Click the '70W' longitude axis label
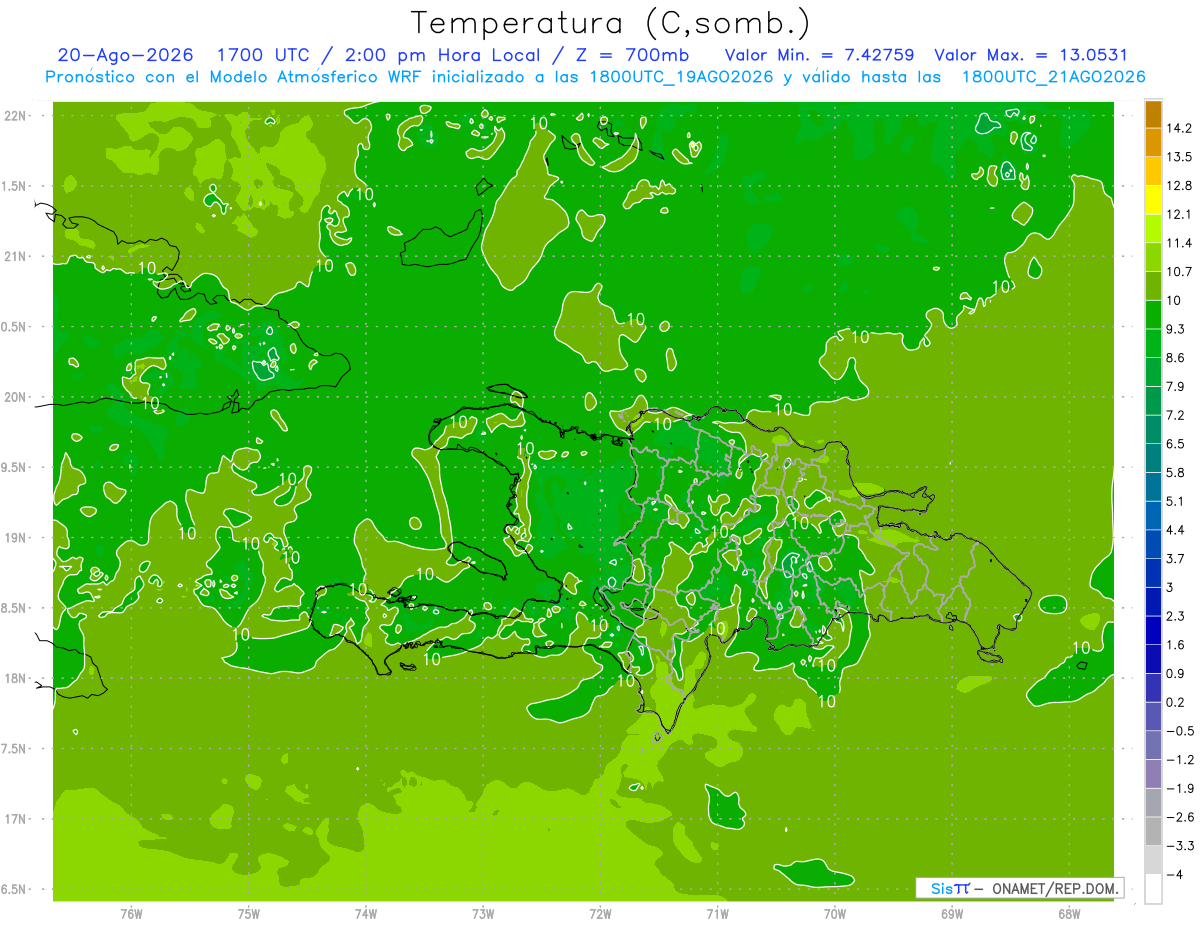 (835, 913)
